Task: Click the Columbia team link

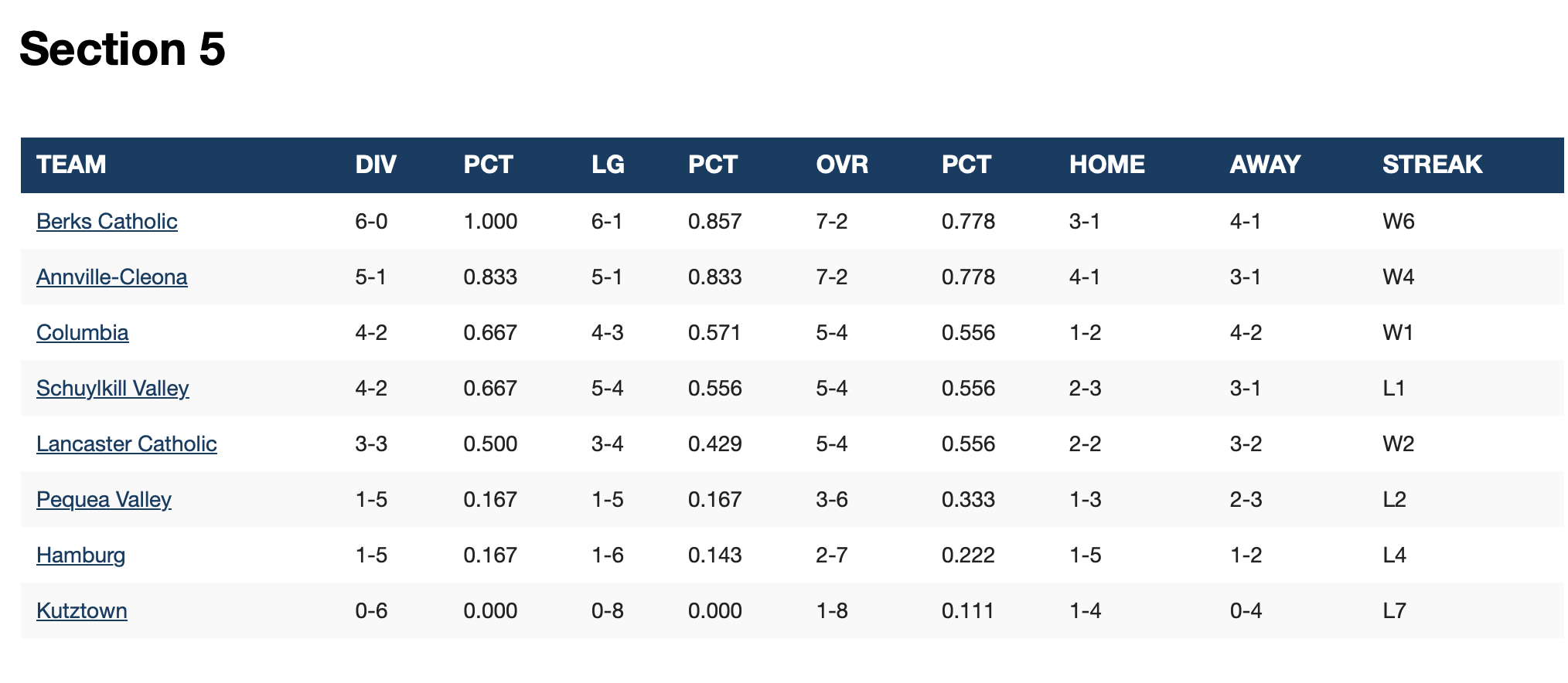Action: [82, 333]
